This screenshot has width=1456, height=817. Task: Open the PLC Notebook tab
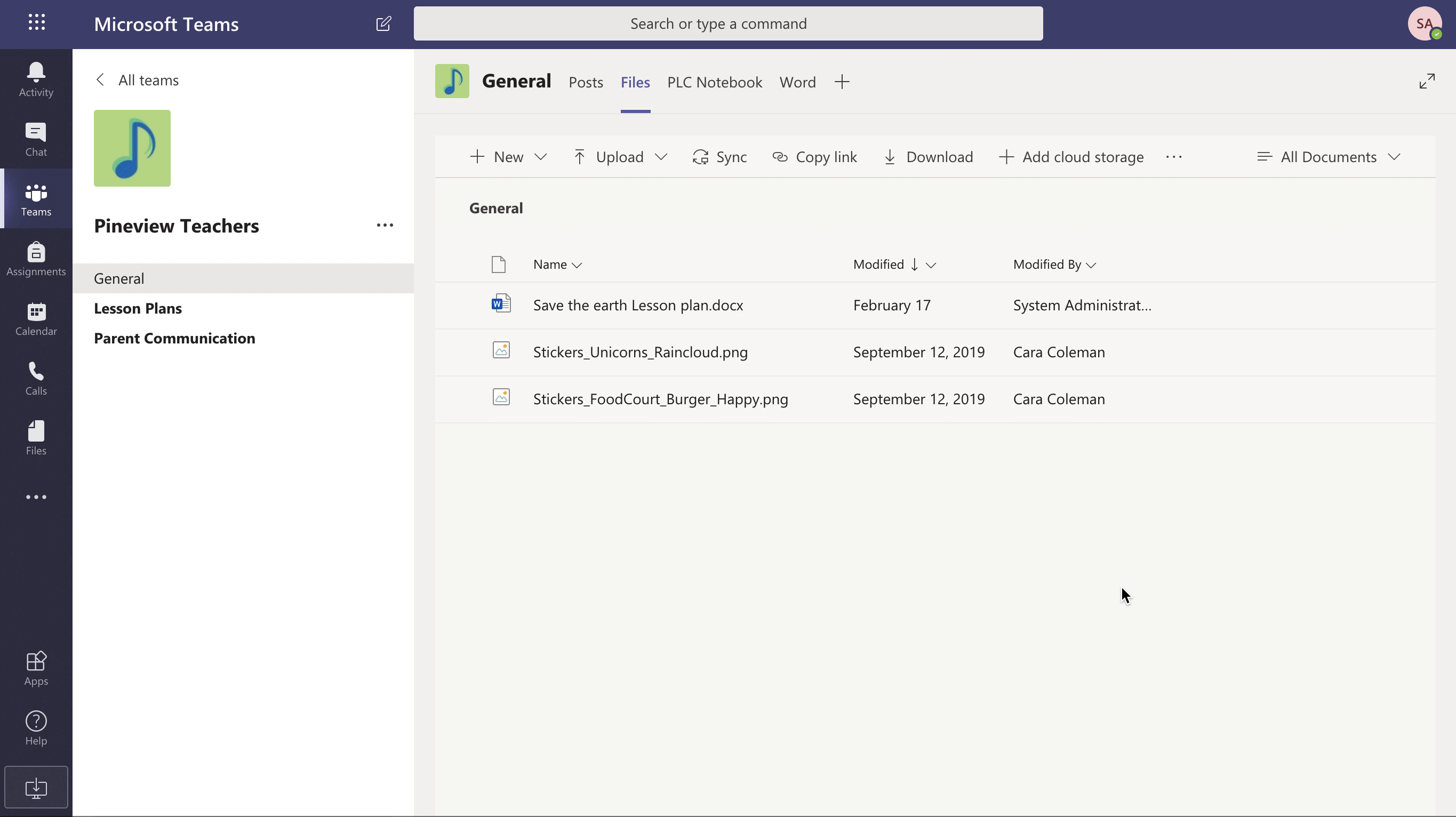(714, 82)
